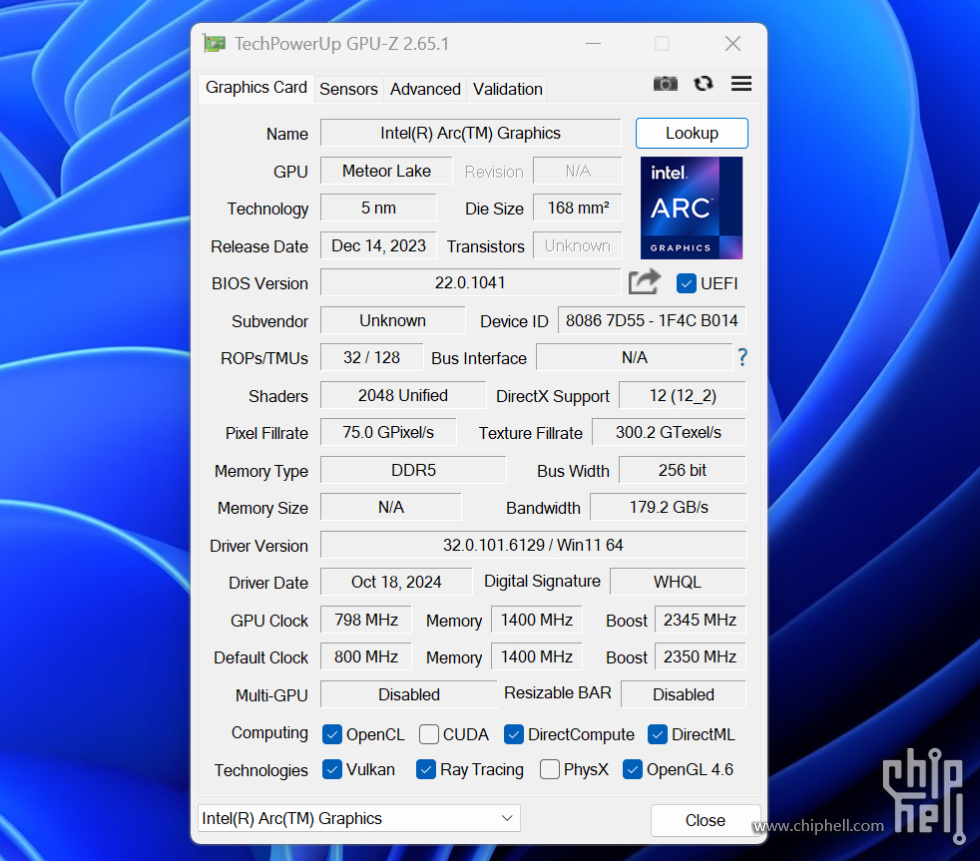Viewport: 980px width, 861px height.
Task: Click the Shaders value 2048 Unified
Action: [x=403, y=396]
